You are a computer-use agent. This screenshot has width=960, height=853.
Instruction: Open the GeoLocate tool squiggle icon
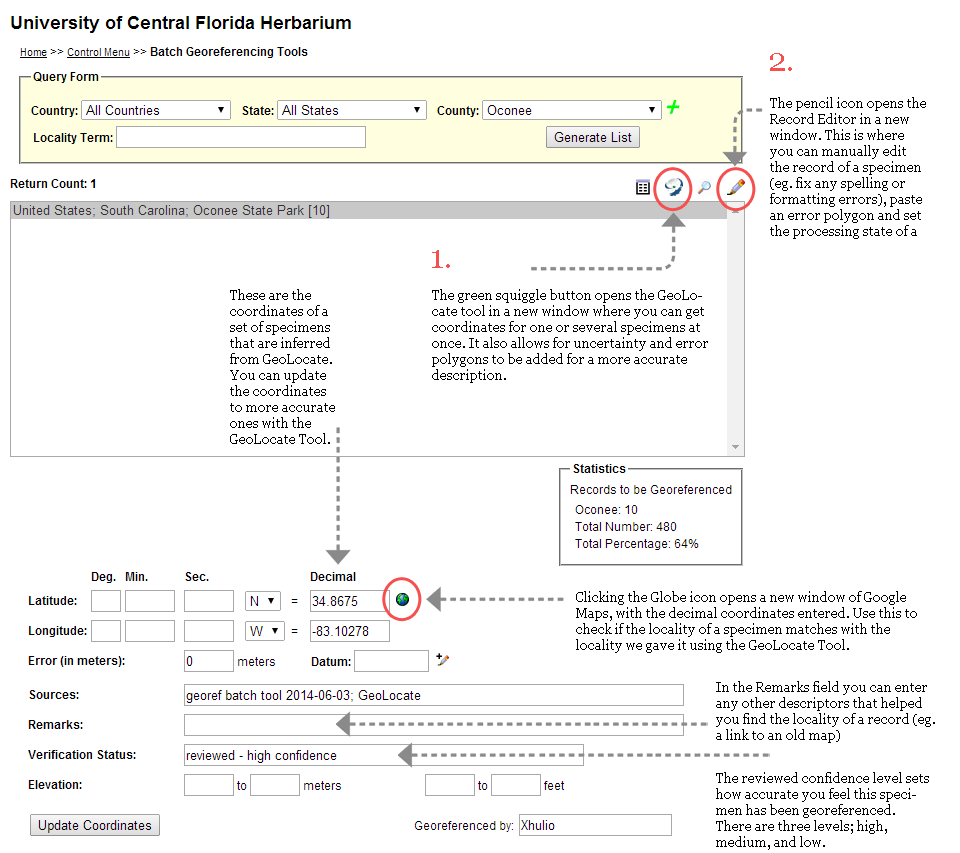(674, 187)
